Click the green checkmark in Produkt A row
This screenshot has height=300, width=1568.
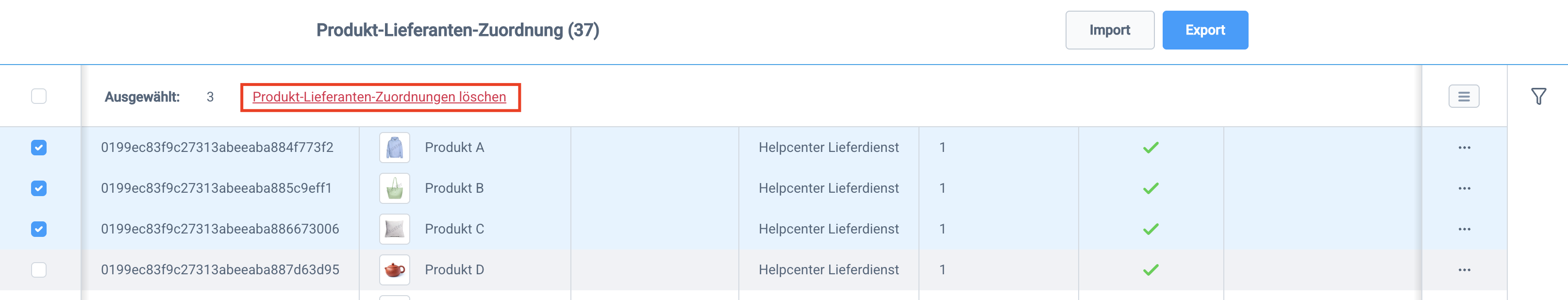click(1151, 147)
